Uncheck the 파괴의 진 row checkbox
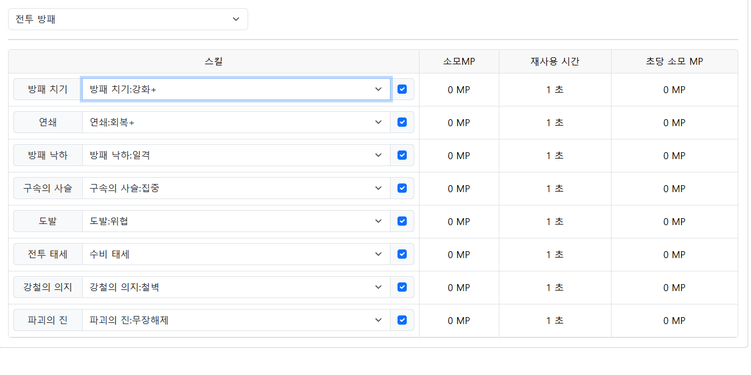 pyautogui.click(x=402, y=320)
